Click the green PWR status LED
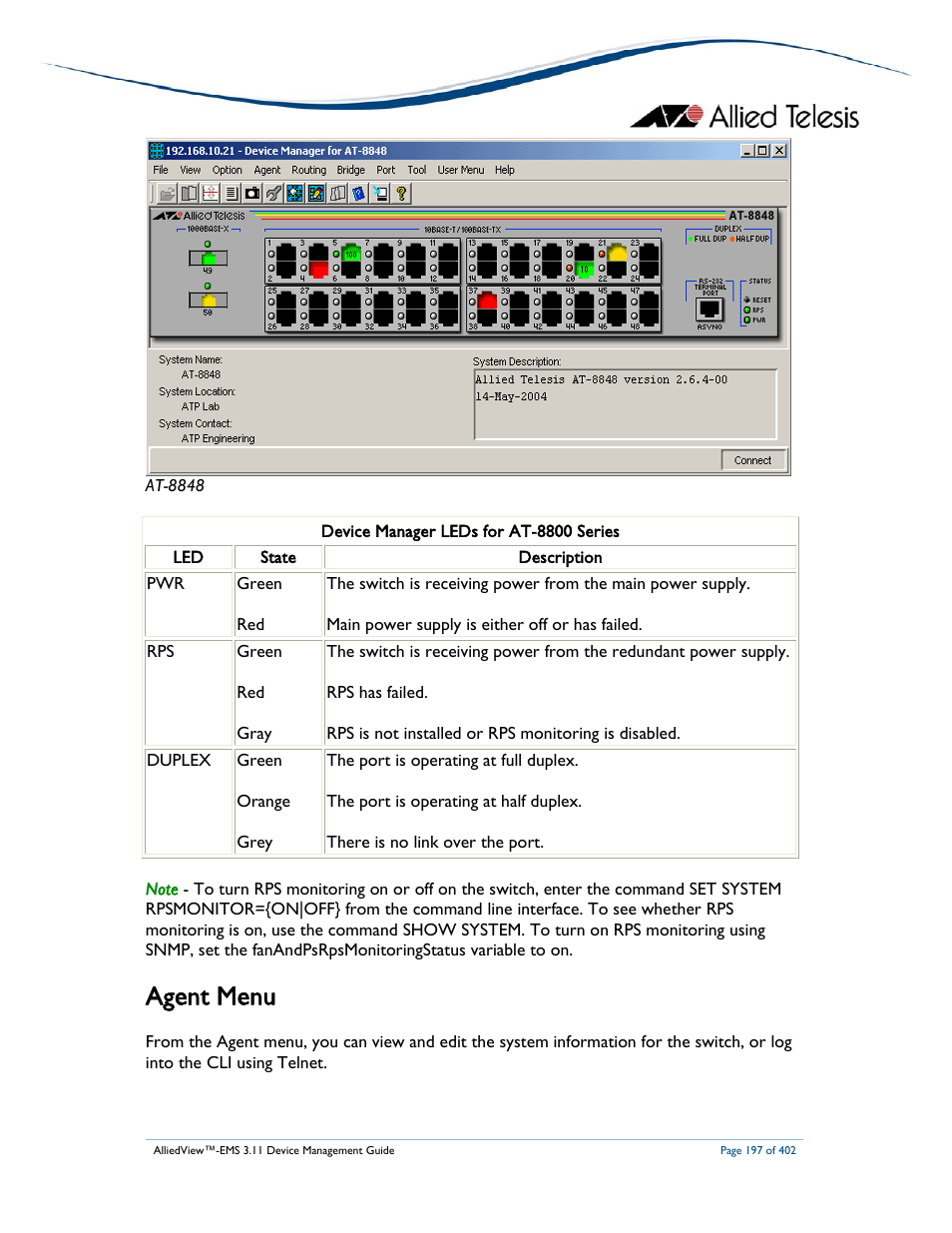Viewport: 952px width, 1233px height. click(747, 320)
